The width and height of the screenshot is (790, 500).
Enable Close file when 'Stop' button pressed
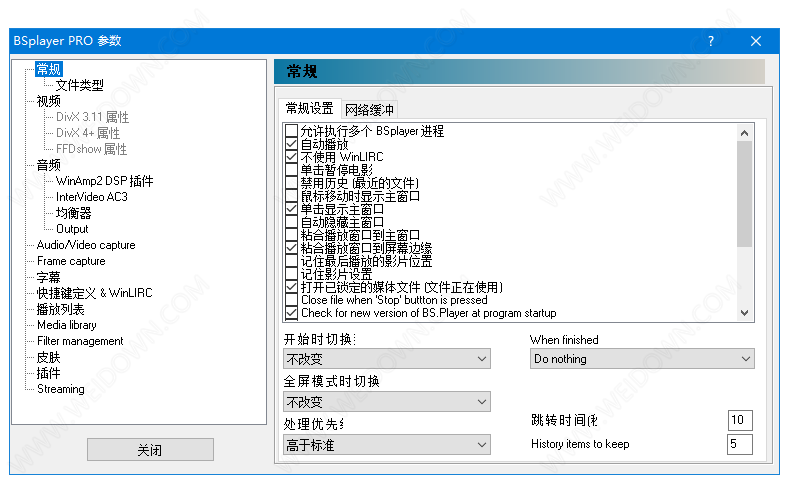291,300
